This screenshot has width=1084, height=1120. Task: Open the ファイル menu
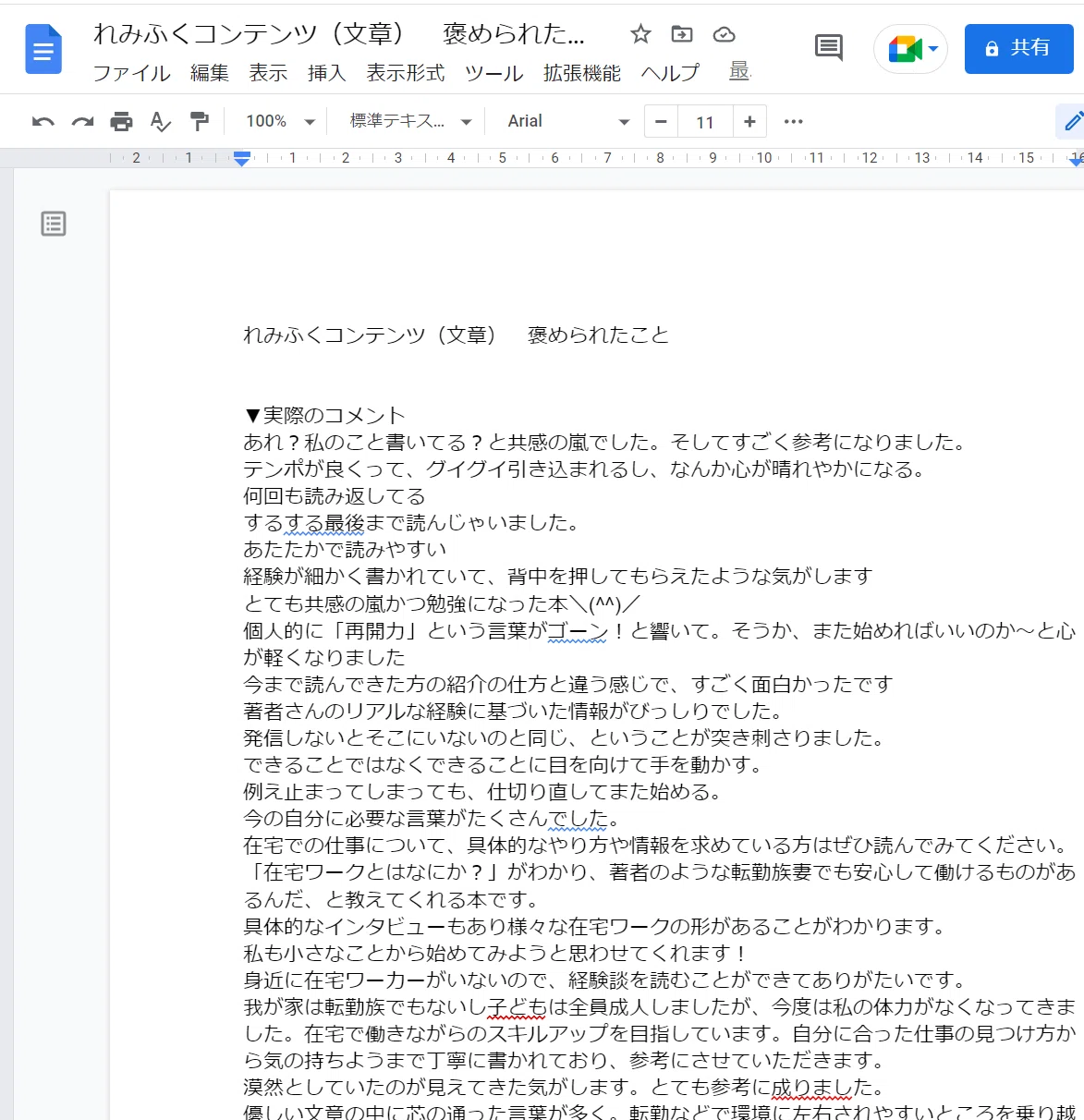131,72
